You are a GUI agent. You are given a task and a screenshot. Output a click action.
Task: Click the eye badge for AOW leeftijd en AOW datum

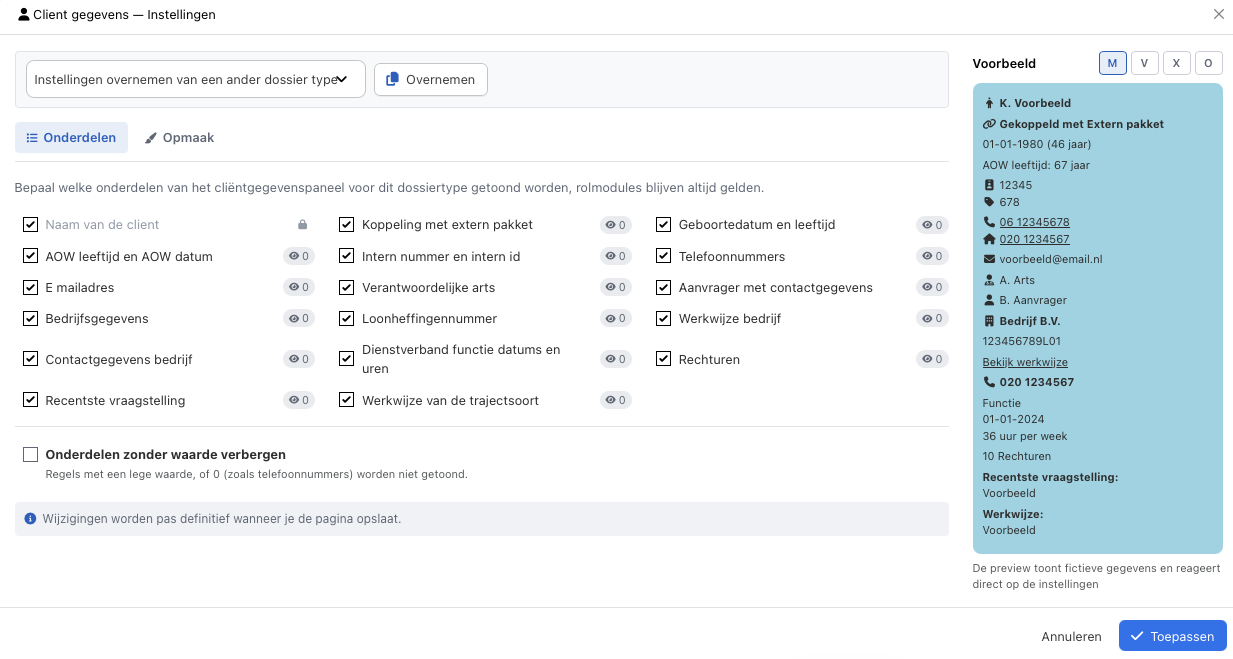[x=299, y=257]
